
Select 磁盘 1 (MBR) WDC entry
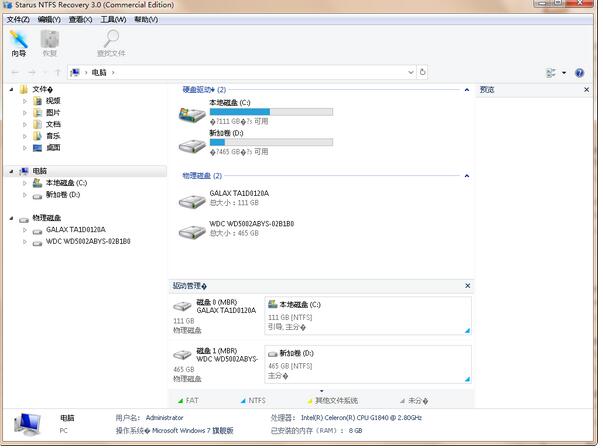tap(215, 364)
